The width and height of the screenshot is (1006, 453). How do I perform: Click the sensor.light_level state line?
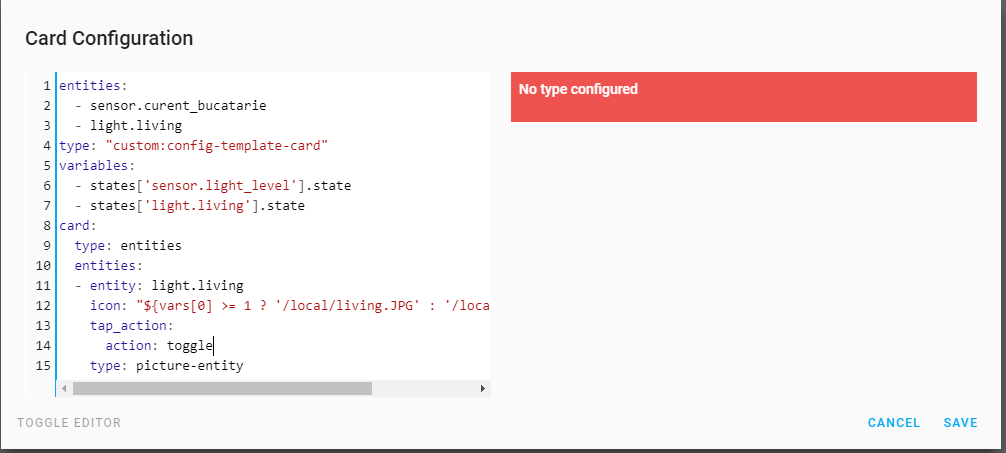213,186
